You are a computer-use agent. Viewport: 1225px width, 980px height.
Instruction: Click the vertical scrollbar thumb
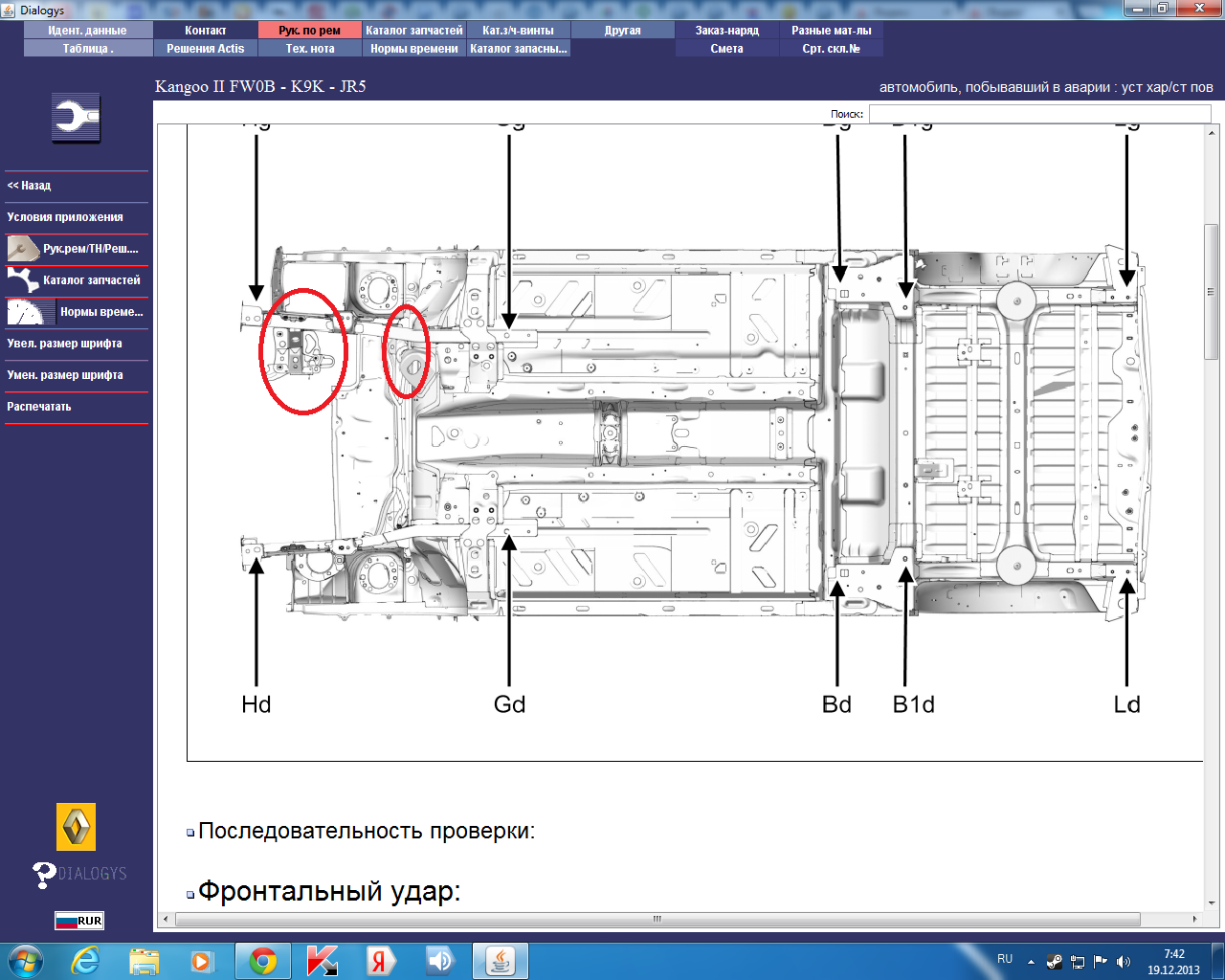[1212, 291]
